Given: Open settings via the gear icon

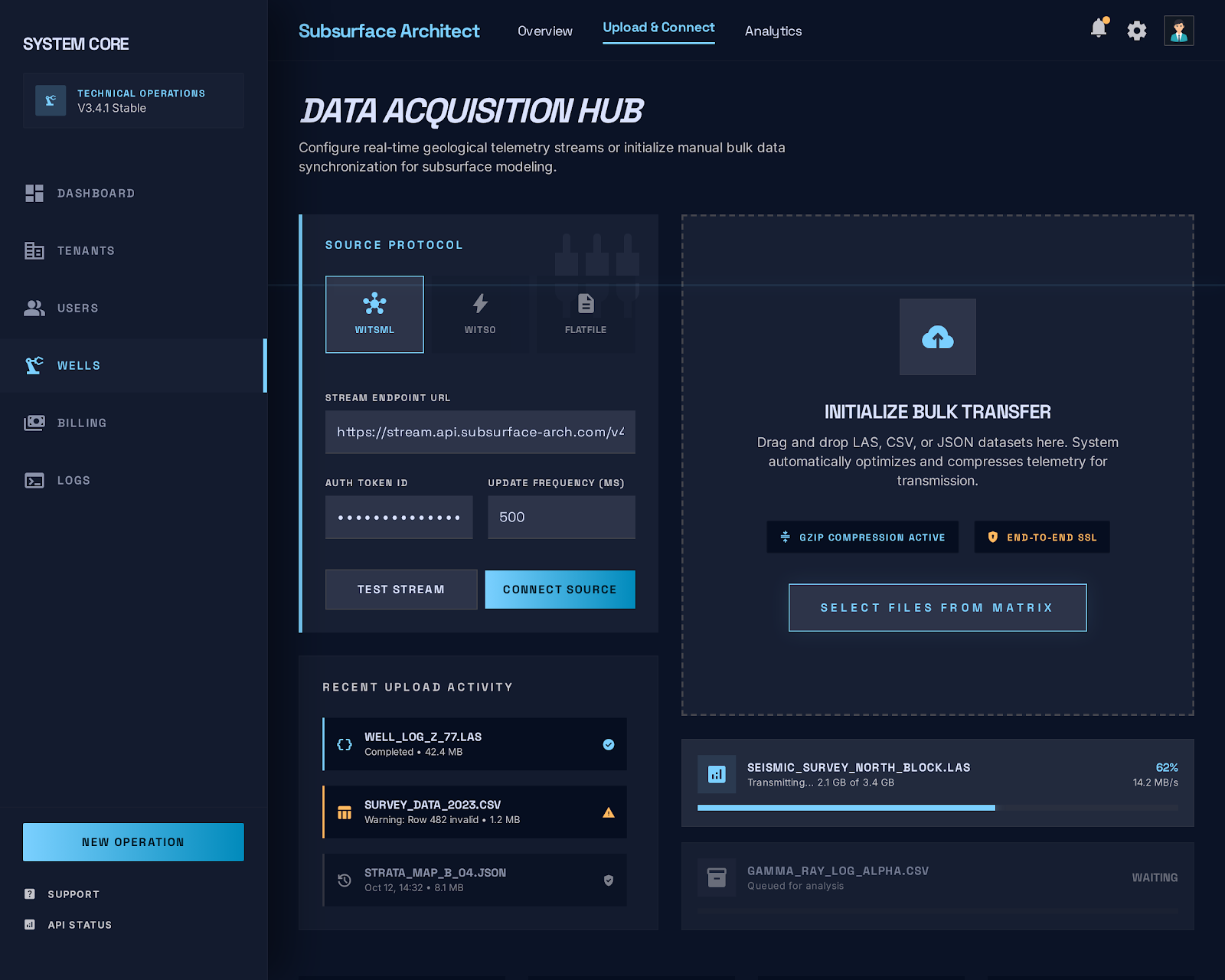Looking at the screenshot, I should (1137, 31).
